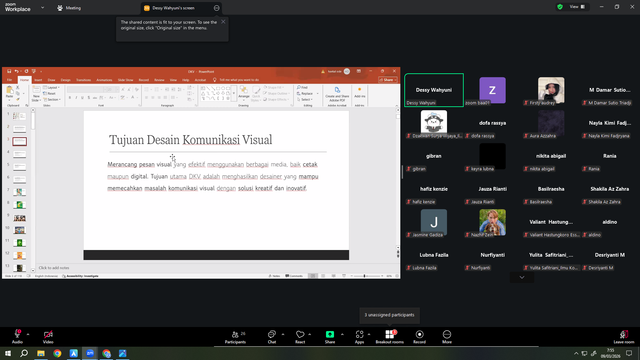Click the Find button in Editing group
Viewport: 640px width, 360px height.
tap(302, 88)
